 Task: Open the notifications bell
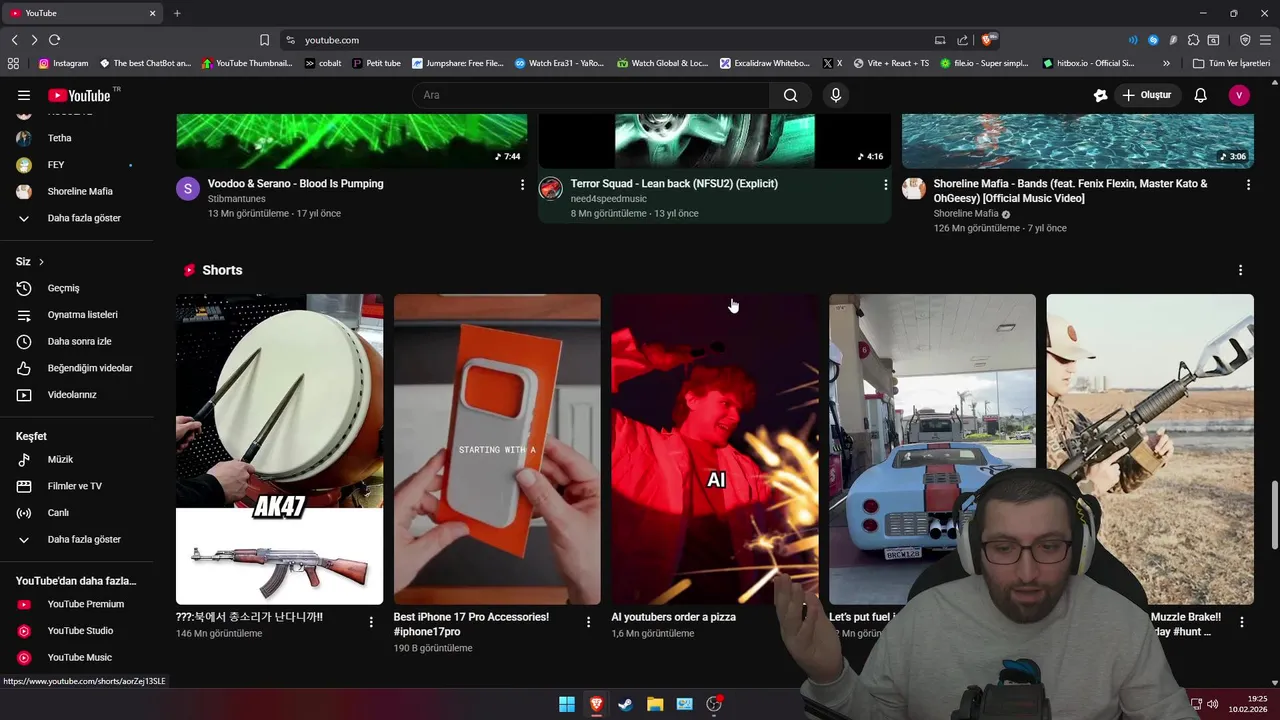click(x=1201, y=95)
